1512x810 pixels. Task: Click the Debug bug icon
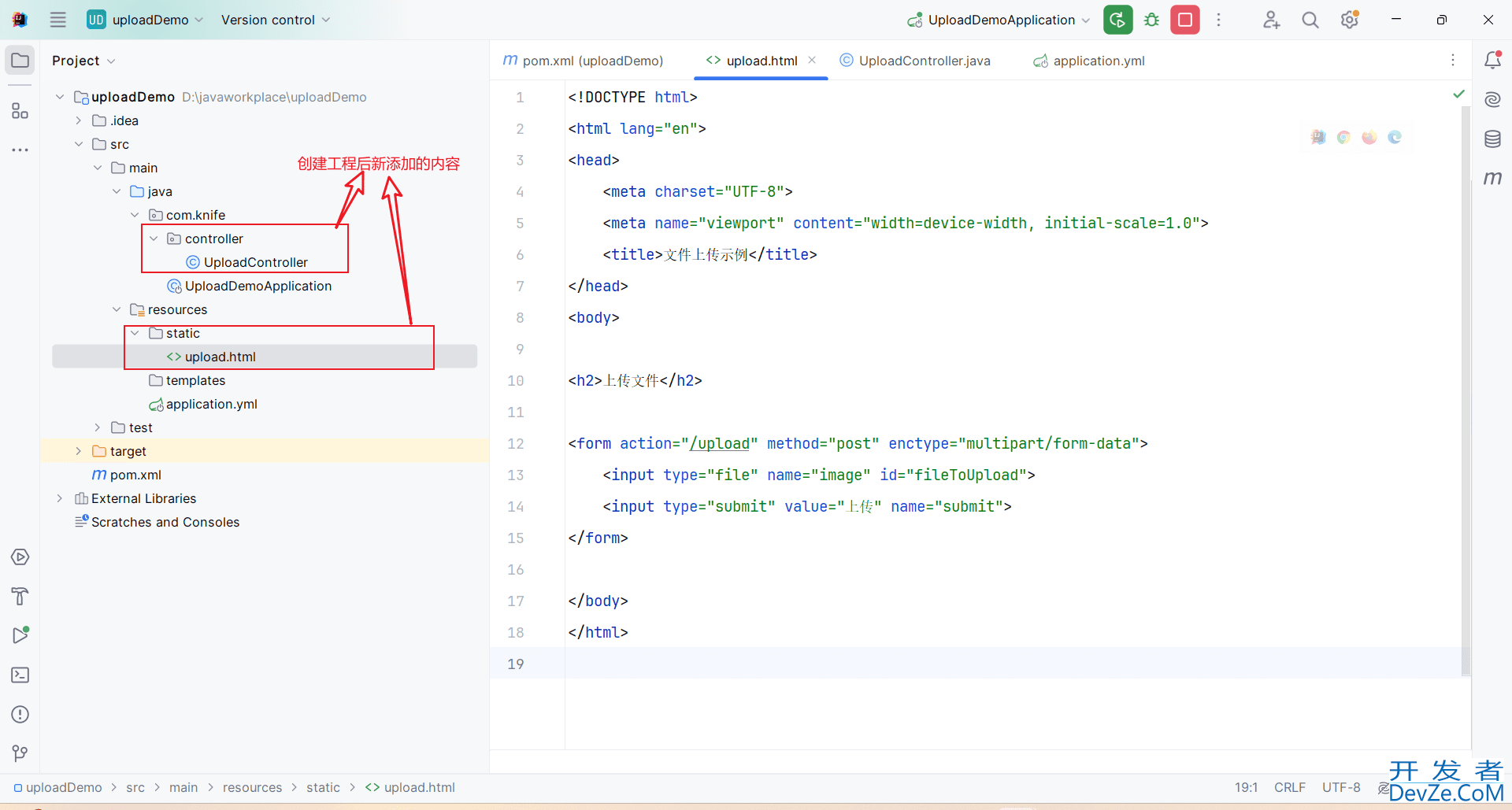(1151, 20)
